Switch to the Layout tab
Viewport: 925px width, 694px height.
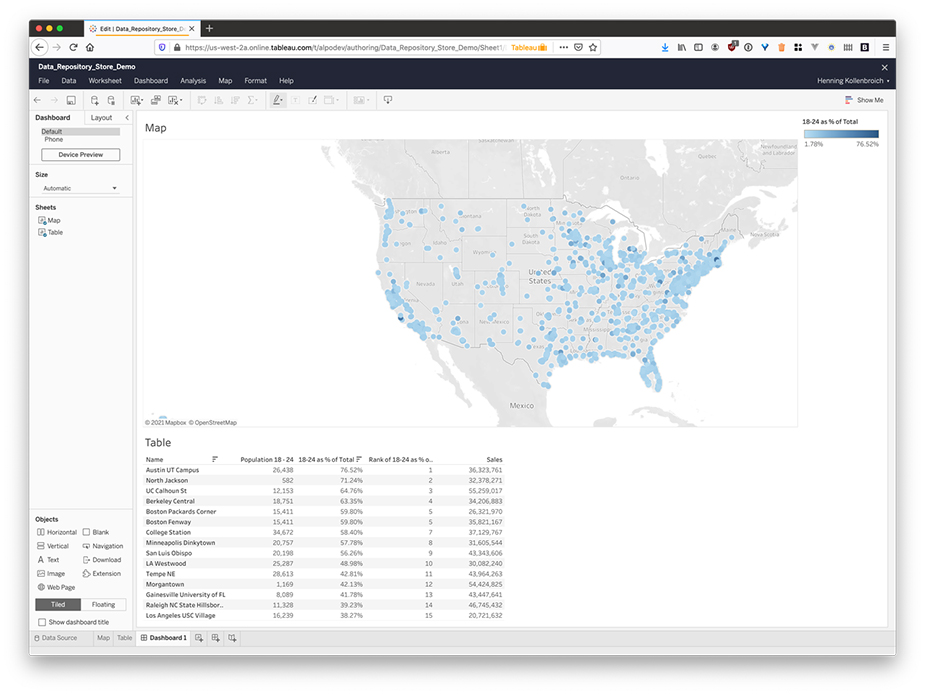[101, 117]
